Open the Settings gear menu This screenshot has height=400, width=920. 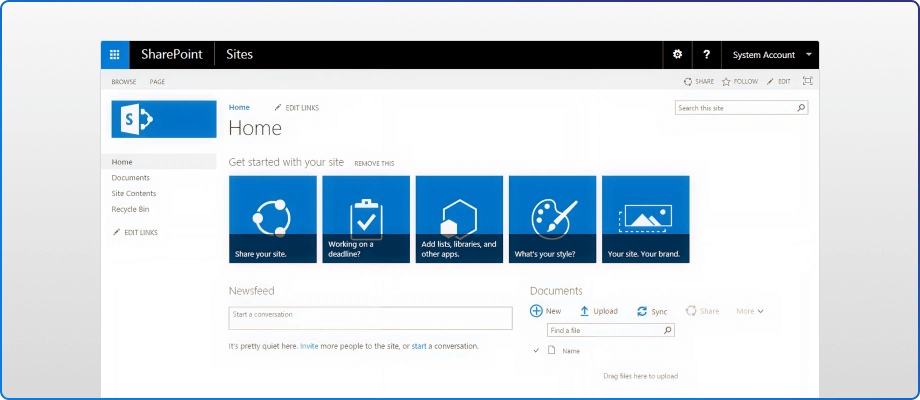click(x=678, y=55)
